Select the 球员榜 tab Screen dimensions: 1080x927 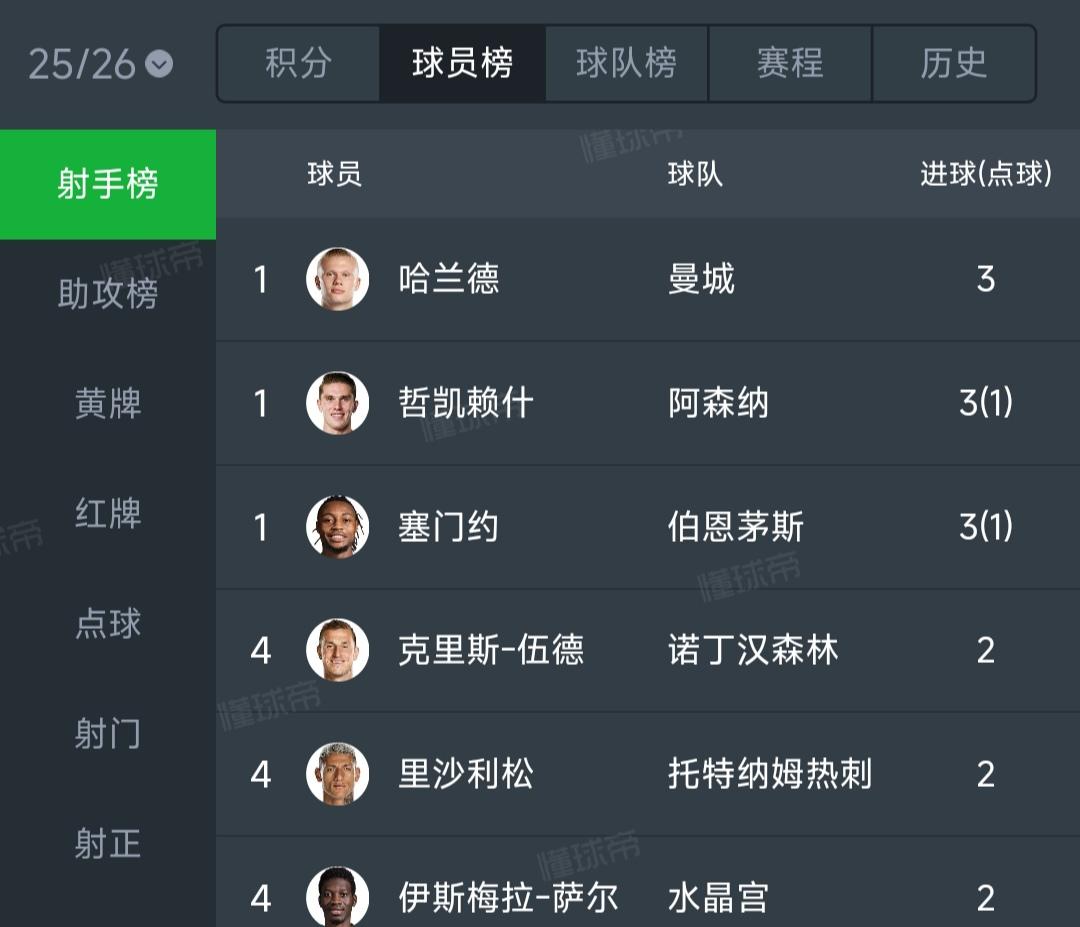click(462, 63)
